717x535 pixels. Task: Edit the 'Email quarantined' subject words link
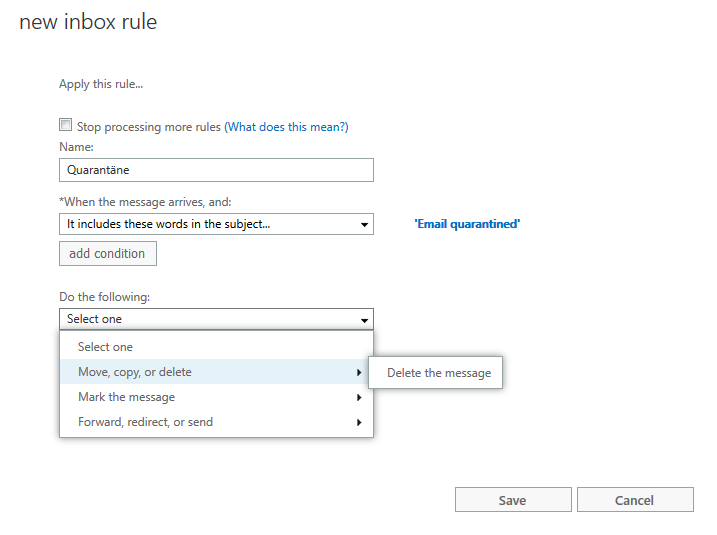point(467,224)
